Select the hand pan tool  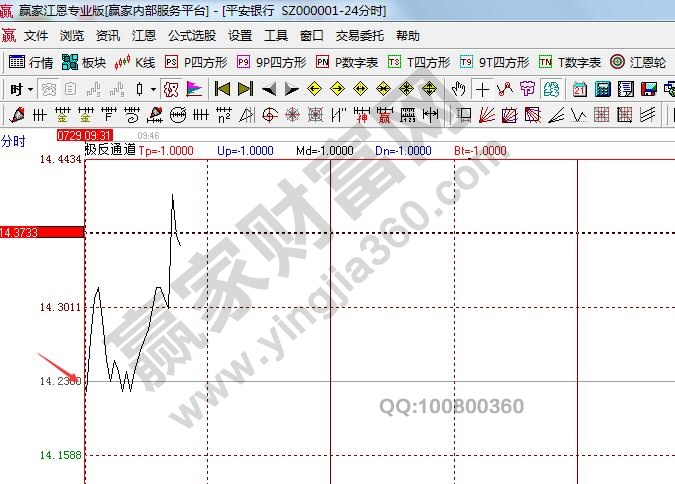[459, 89]
